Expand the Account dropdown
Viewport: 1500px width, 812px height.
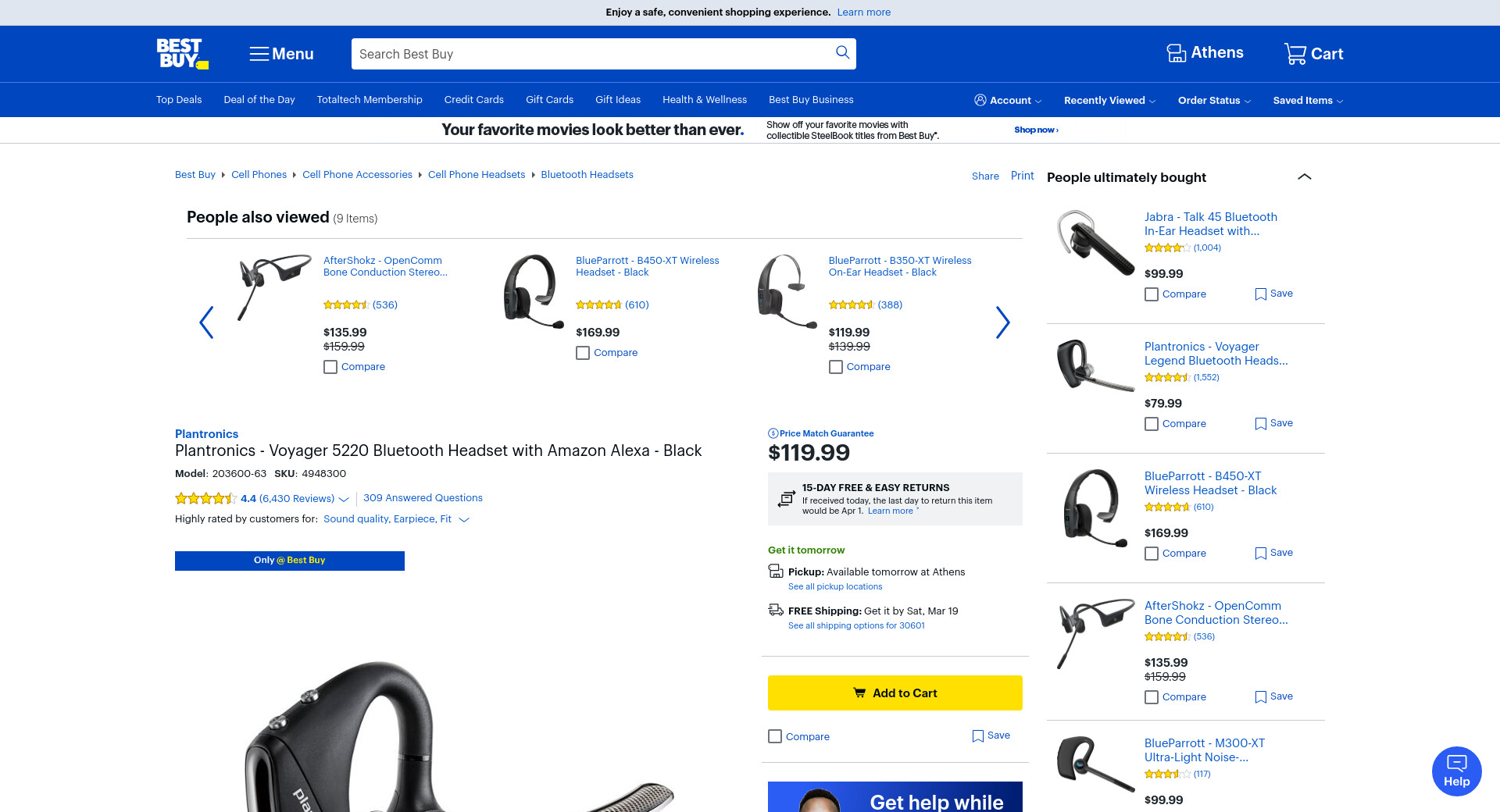[1008, 100]
